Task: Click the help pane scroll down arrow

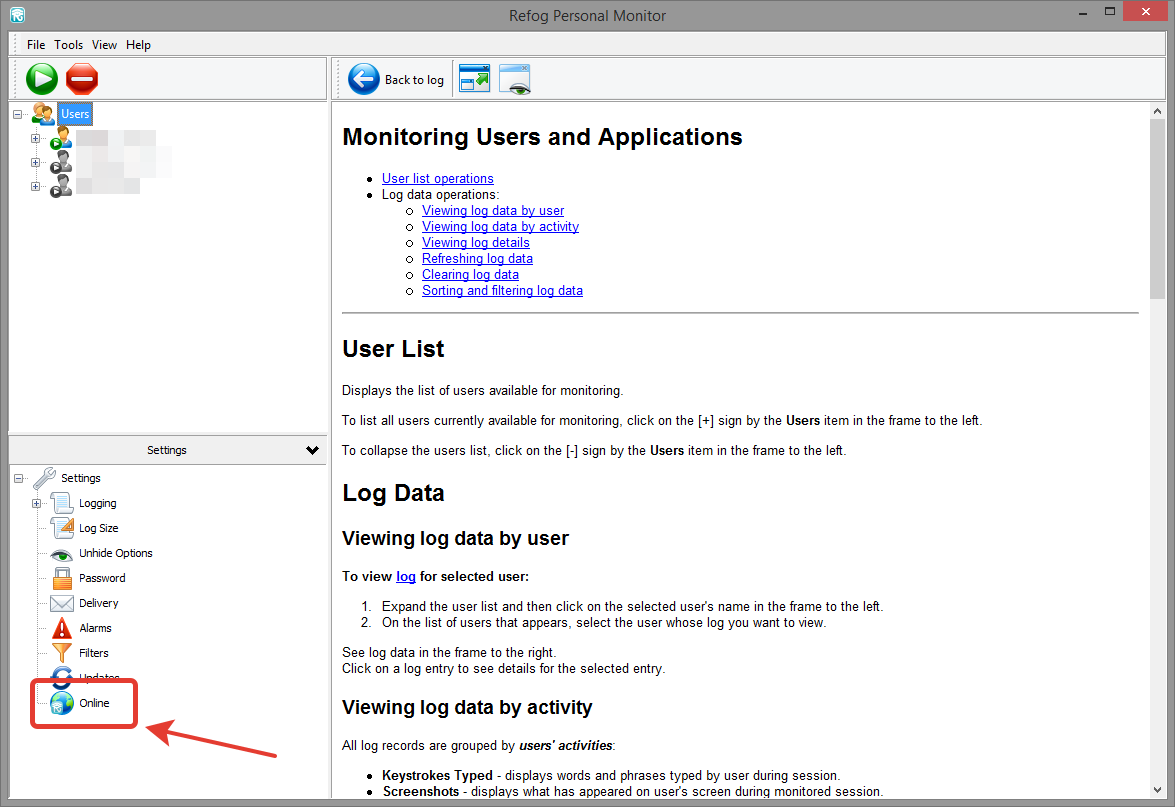Action: click(1158, 790)
